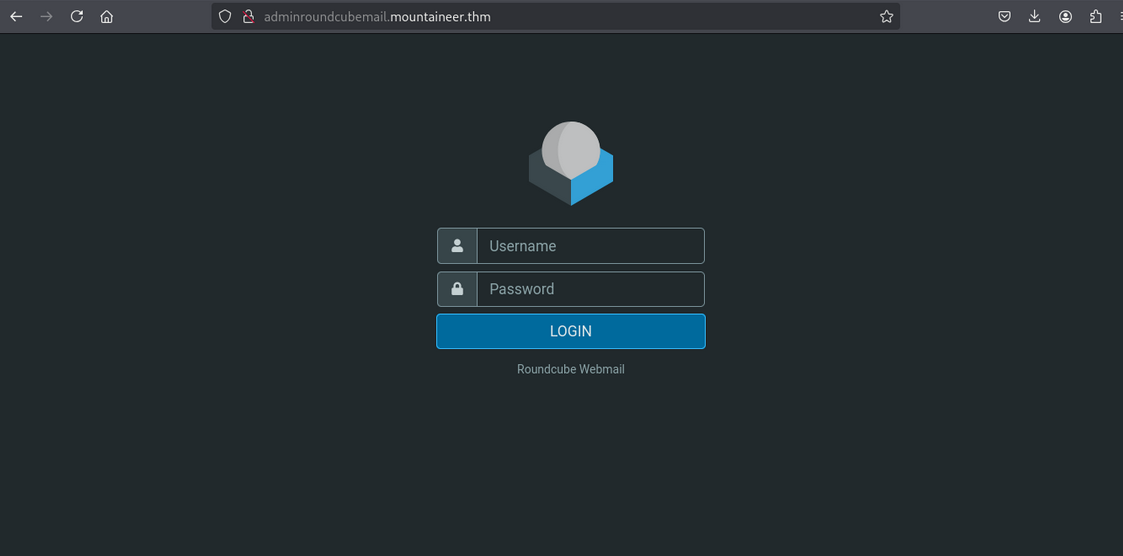Click the browser back arrow
Viewport: 1123px width, 556px height.
pos(16,16)
